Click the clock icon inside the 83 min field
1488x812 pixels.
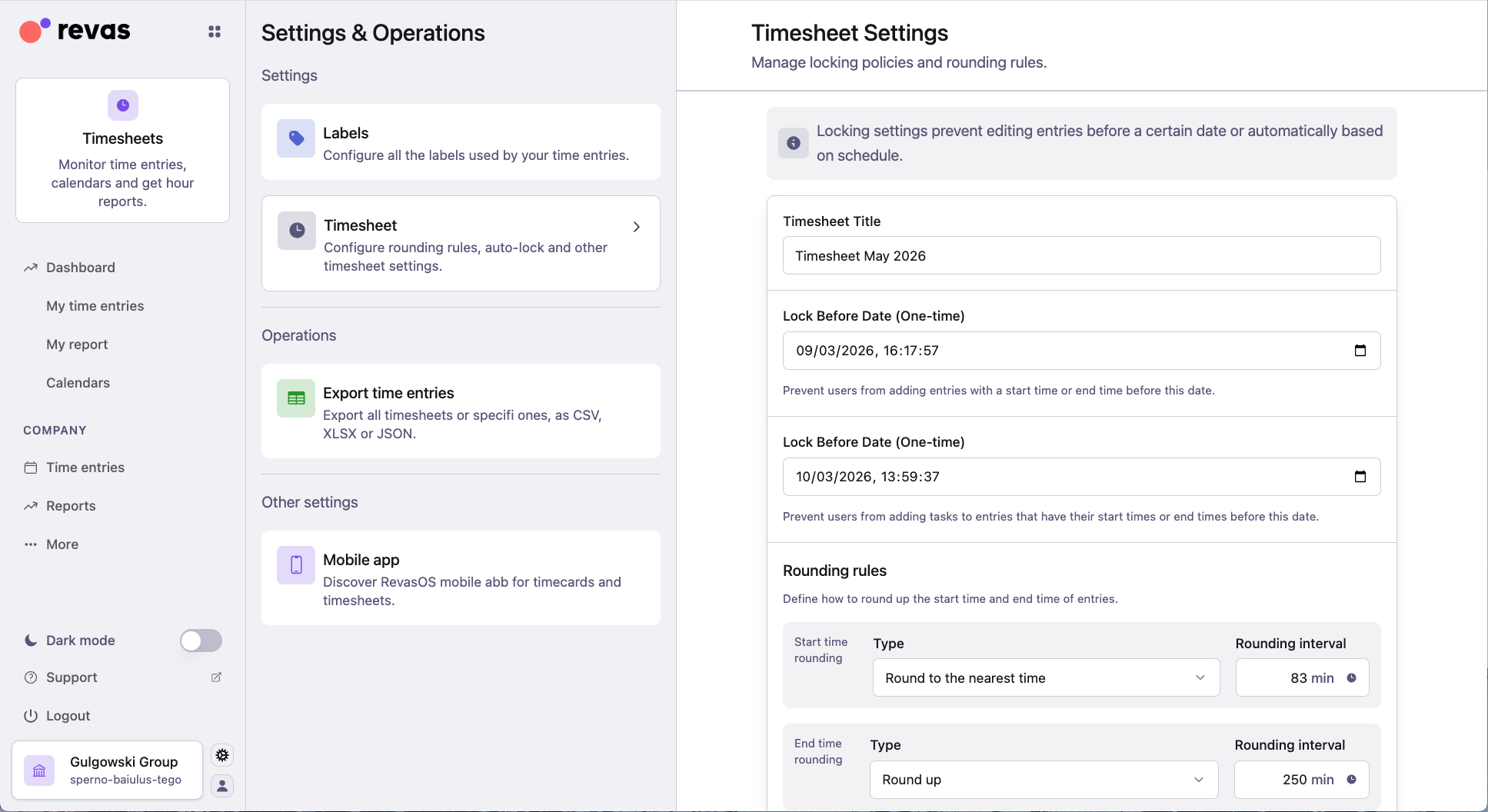coord(1353,677)
